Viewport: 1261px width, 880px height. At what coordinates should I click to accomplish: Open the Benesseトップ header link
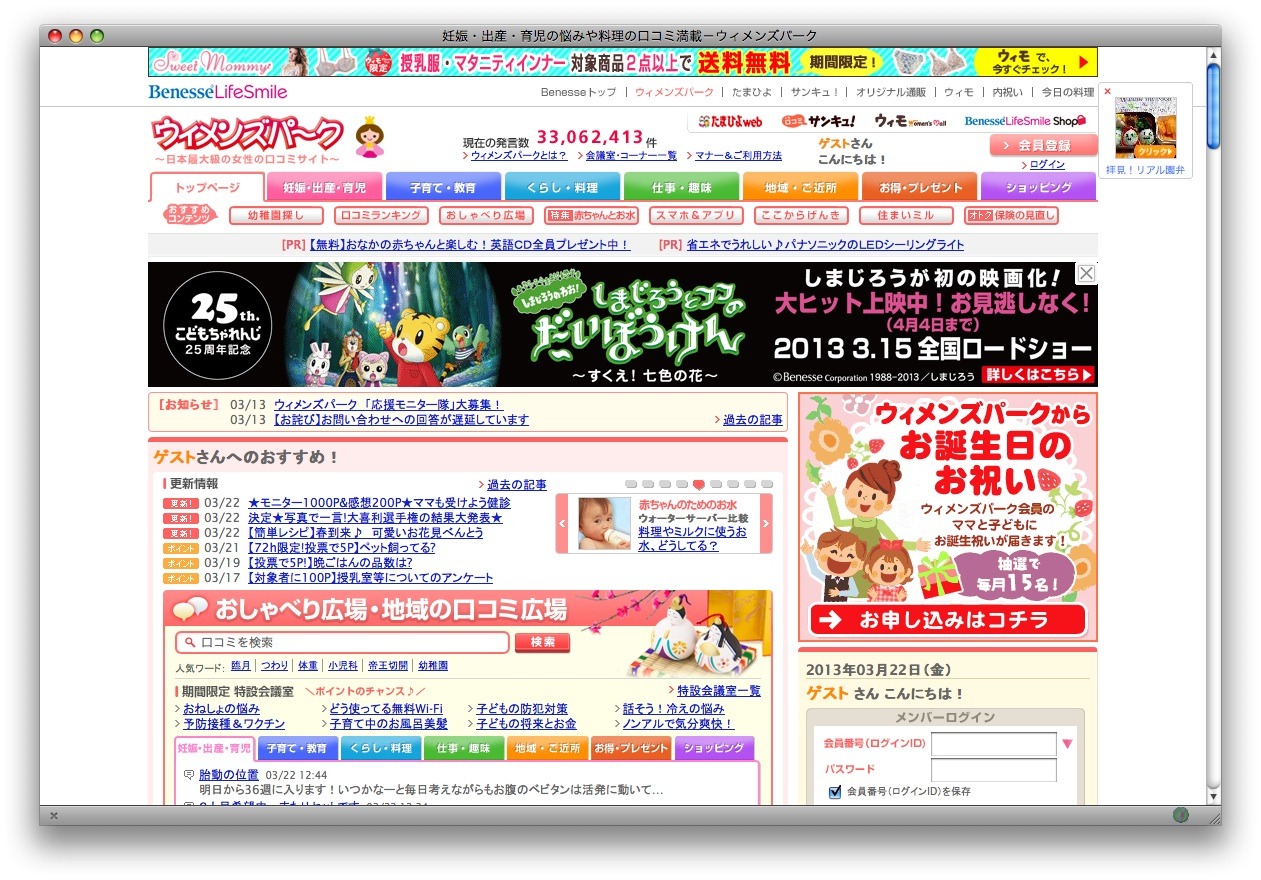[578, 92]
